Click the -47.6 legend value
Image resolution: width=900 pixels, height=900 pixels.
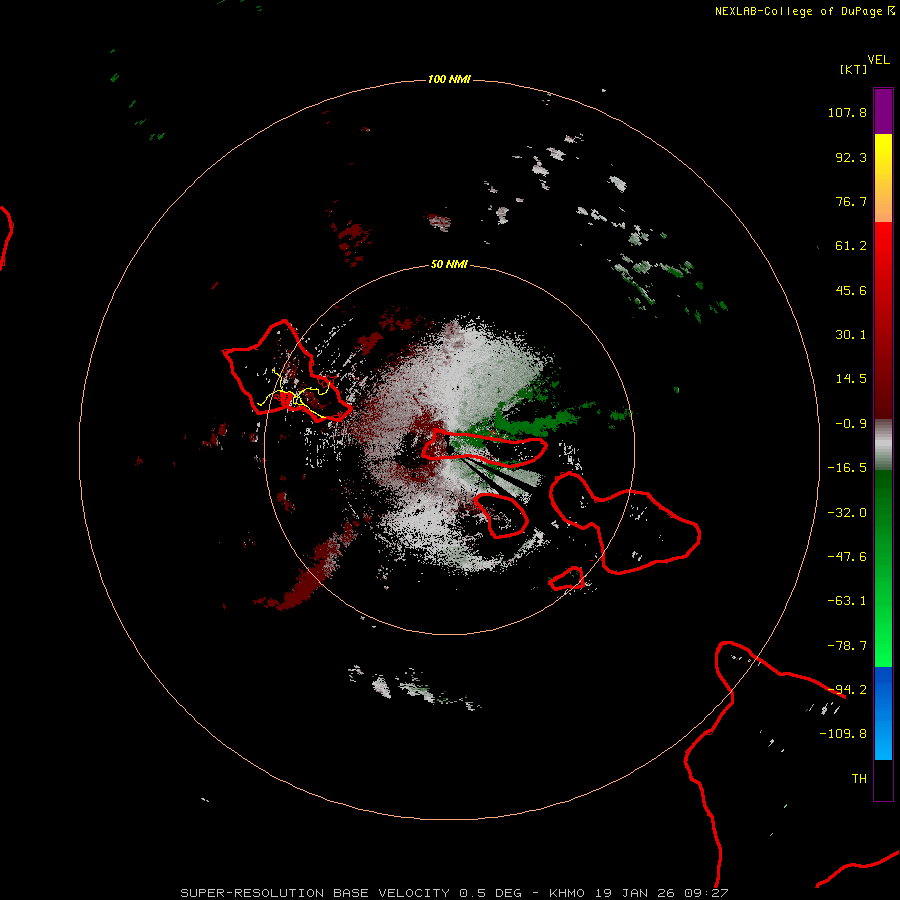pos(847,557)
